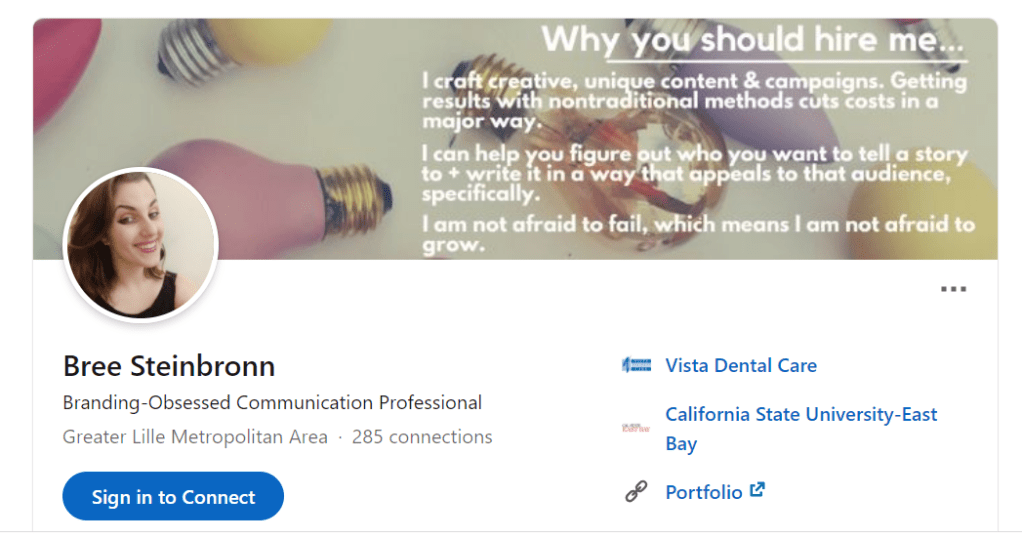Click the chain link icon beside Portfolio
The width and height of the screenshot is (1022, 539).
tap(636, 492)
